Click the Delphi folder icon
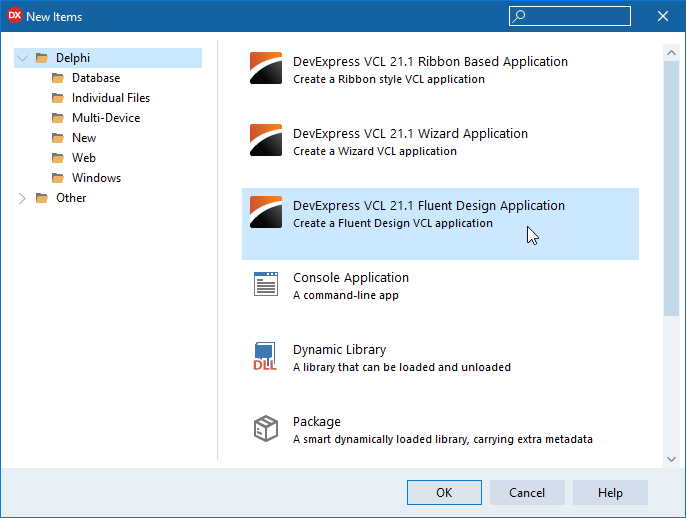The image size is (686, 518). coord(42,58)
